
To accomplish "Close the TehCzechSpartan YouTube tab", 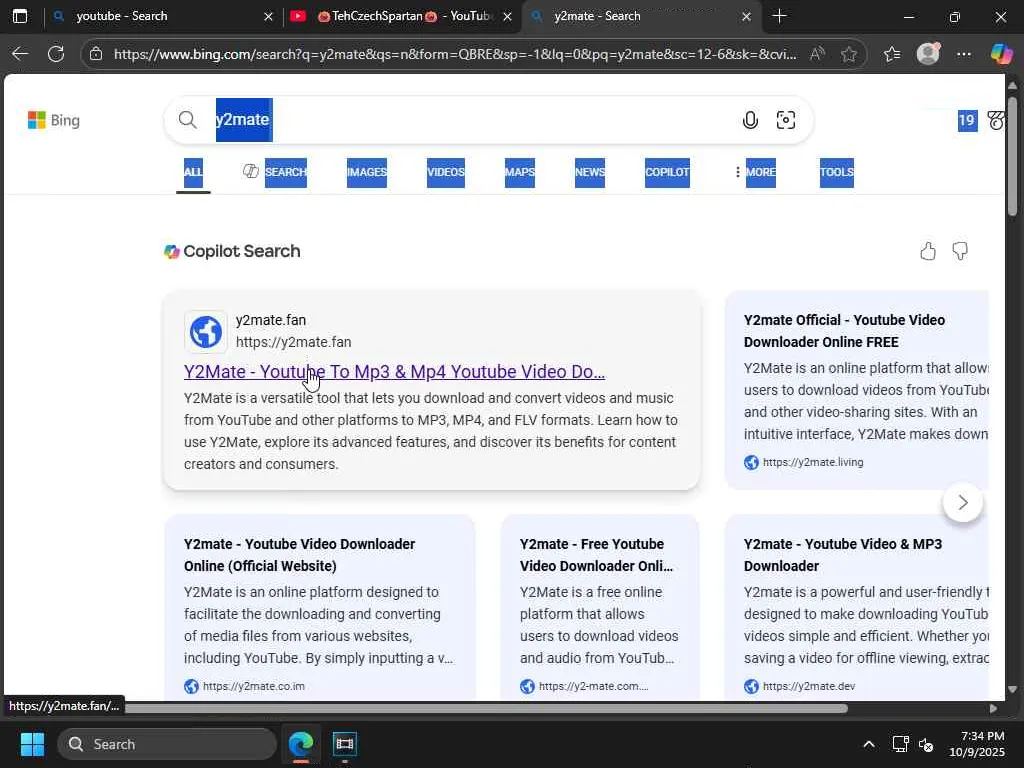I will 507,16.
